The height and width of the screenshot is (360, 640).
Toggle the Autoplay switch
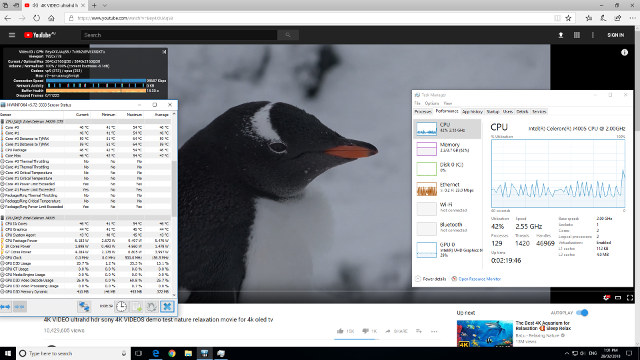point(582,313)
